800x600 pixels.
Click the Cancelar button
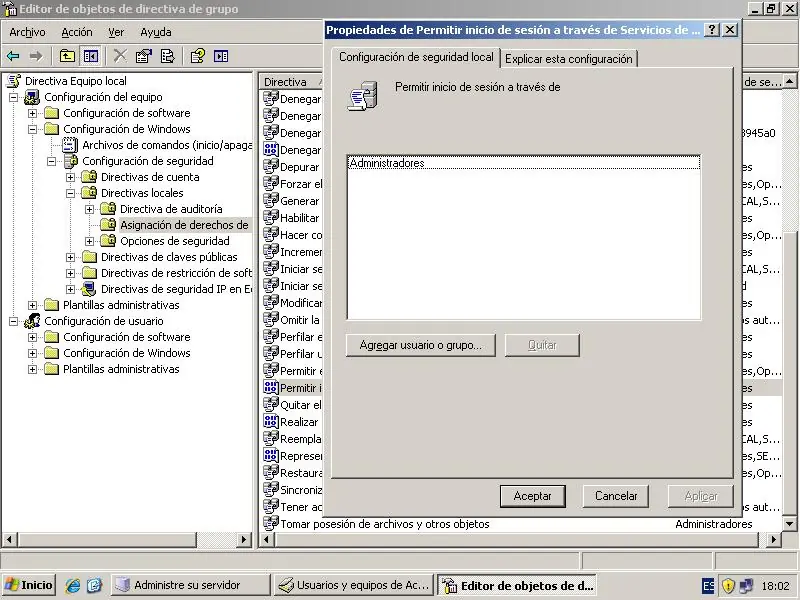click(x=616, y=496)
